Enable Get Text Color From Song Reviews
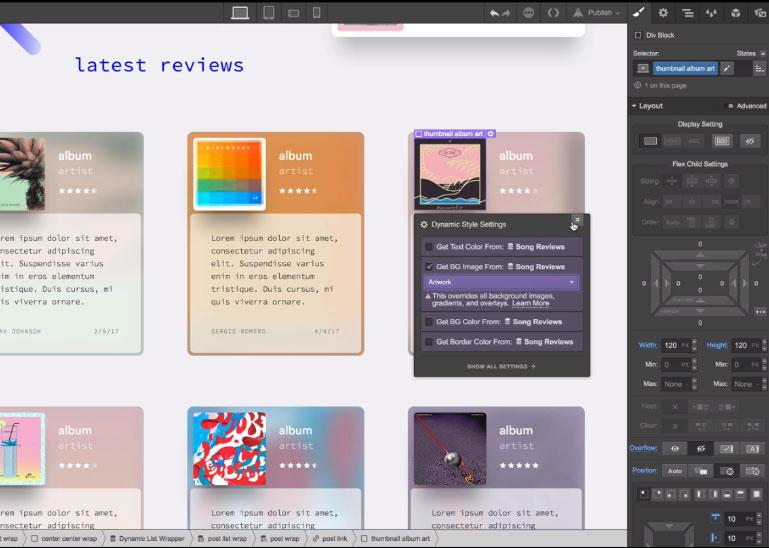The height and width of the screenshot is (548, 769). tap(429, 247)
